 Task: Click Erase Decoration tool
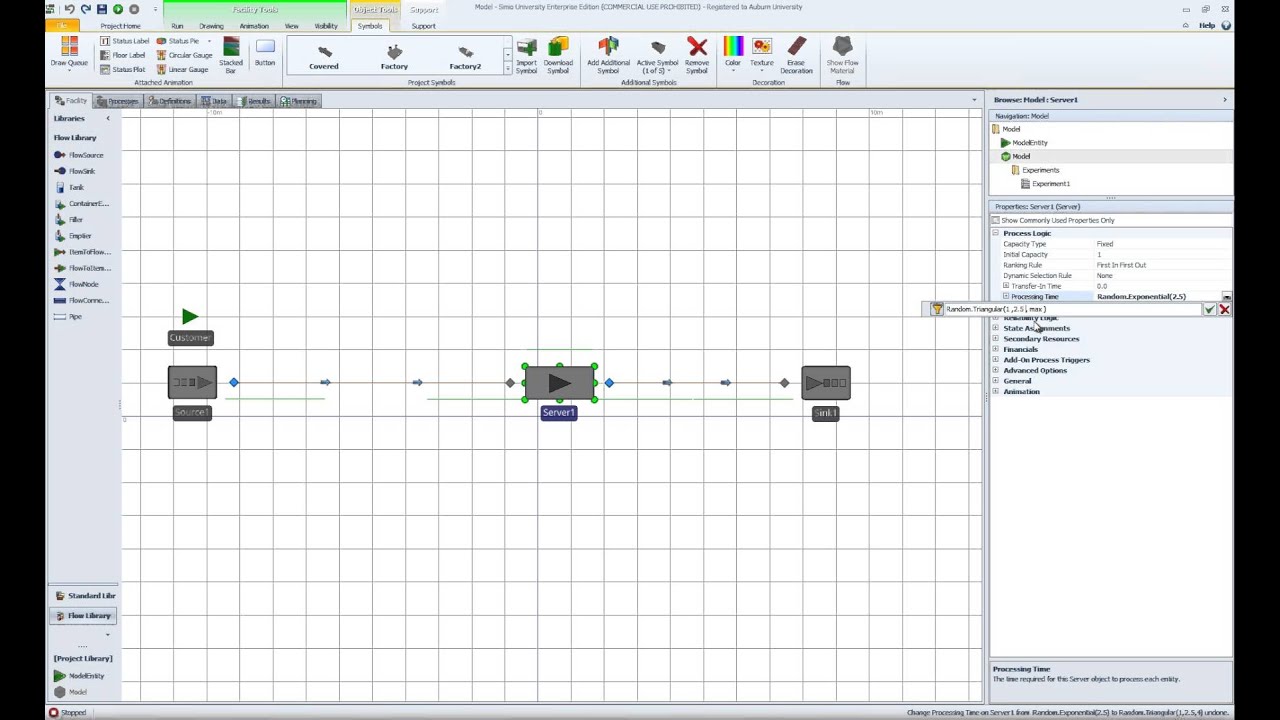[796, 56]
